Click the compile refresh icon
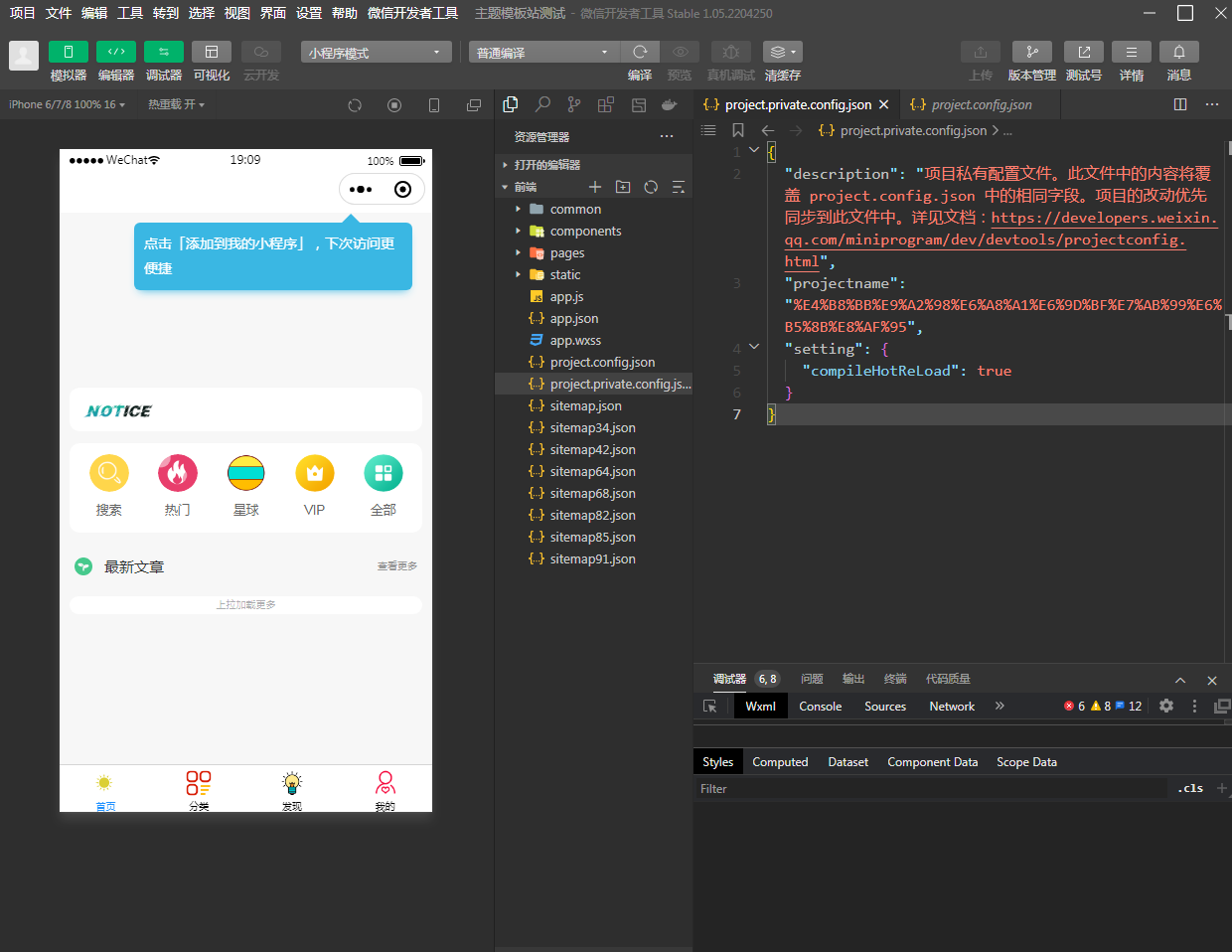The width and height of the screenshot is (1232, 952). [640, 52]
